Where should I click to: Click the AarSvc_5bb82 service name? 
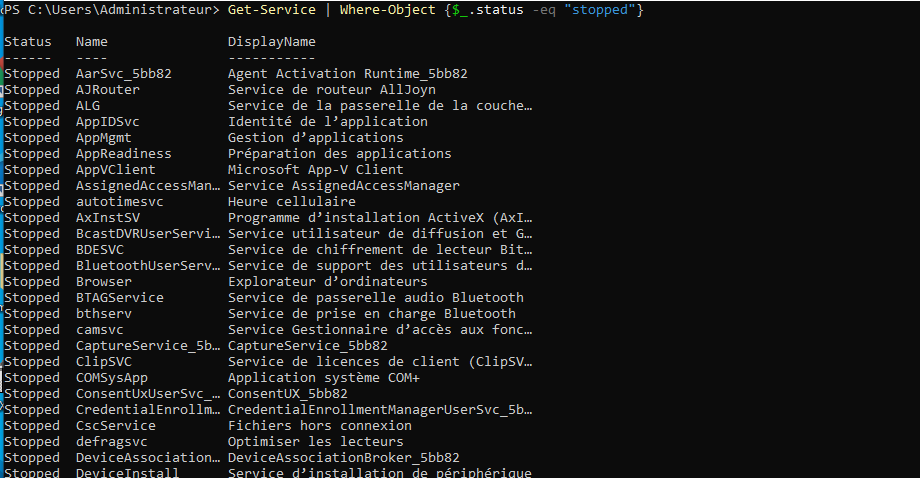click(123, 74)
